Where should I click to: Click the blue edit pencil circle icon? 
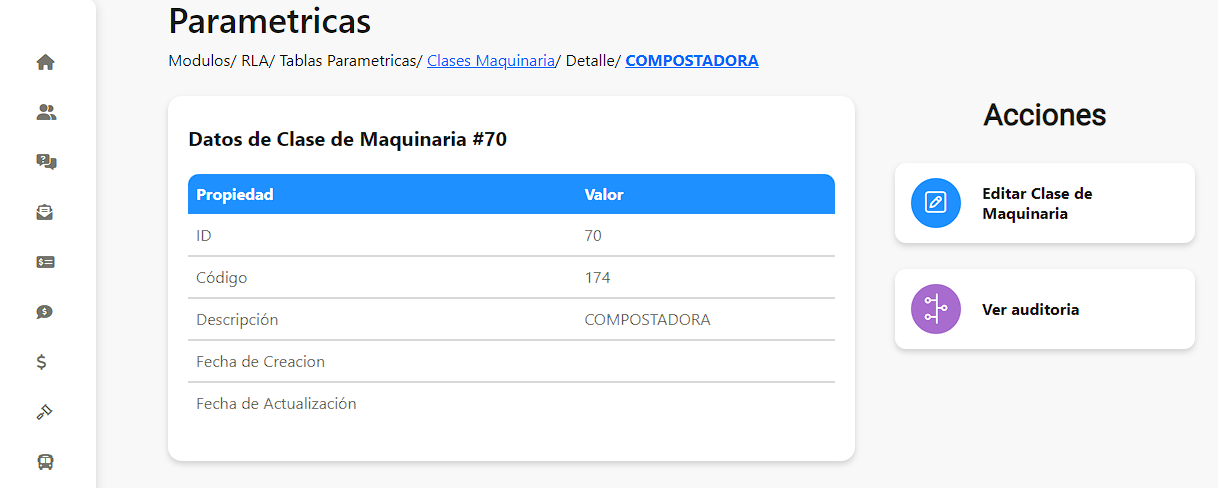point(936,203)
